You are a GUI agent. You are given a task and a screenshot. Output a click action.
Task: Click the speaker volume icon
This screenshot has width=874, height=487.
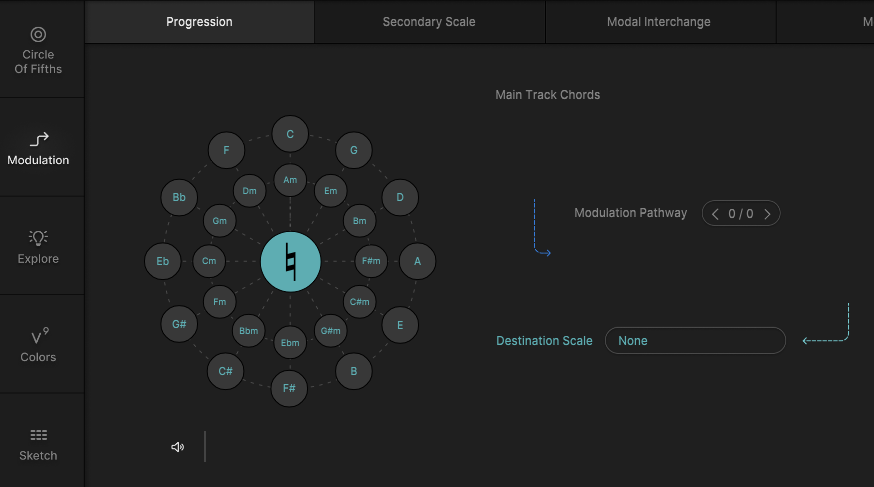178,447
